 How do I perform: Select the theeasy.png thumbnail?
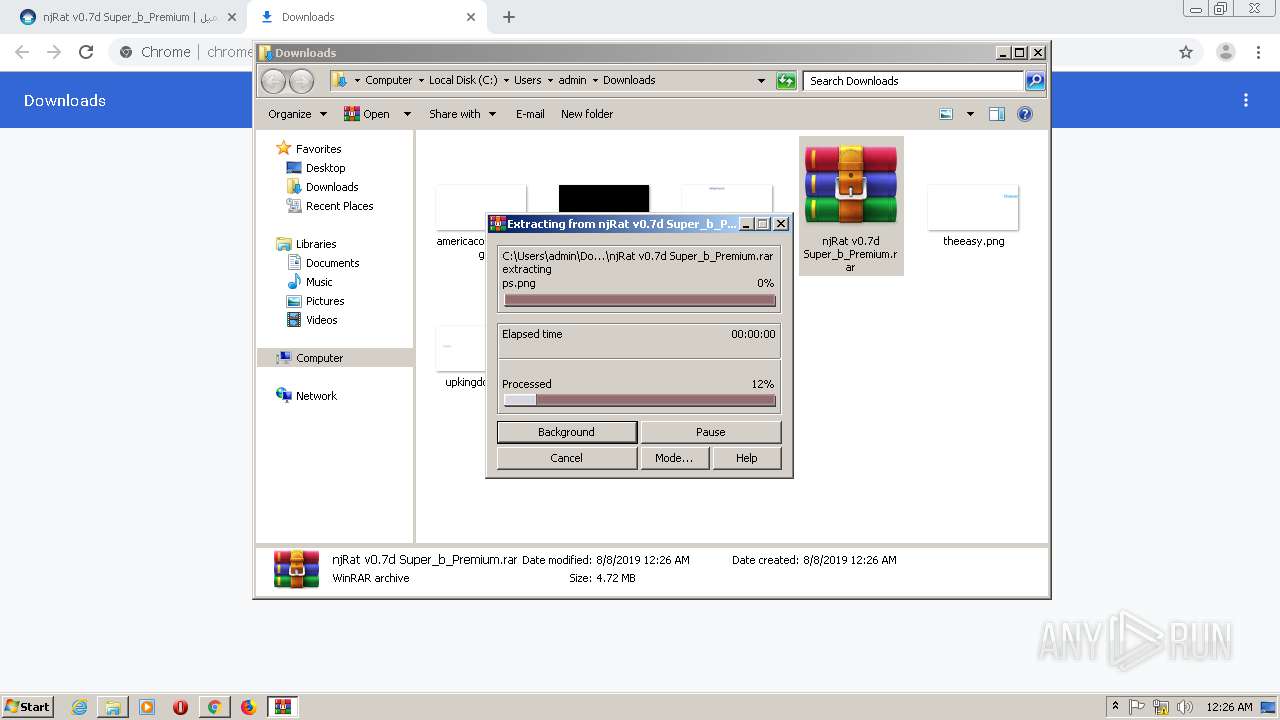coord(973,215)
